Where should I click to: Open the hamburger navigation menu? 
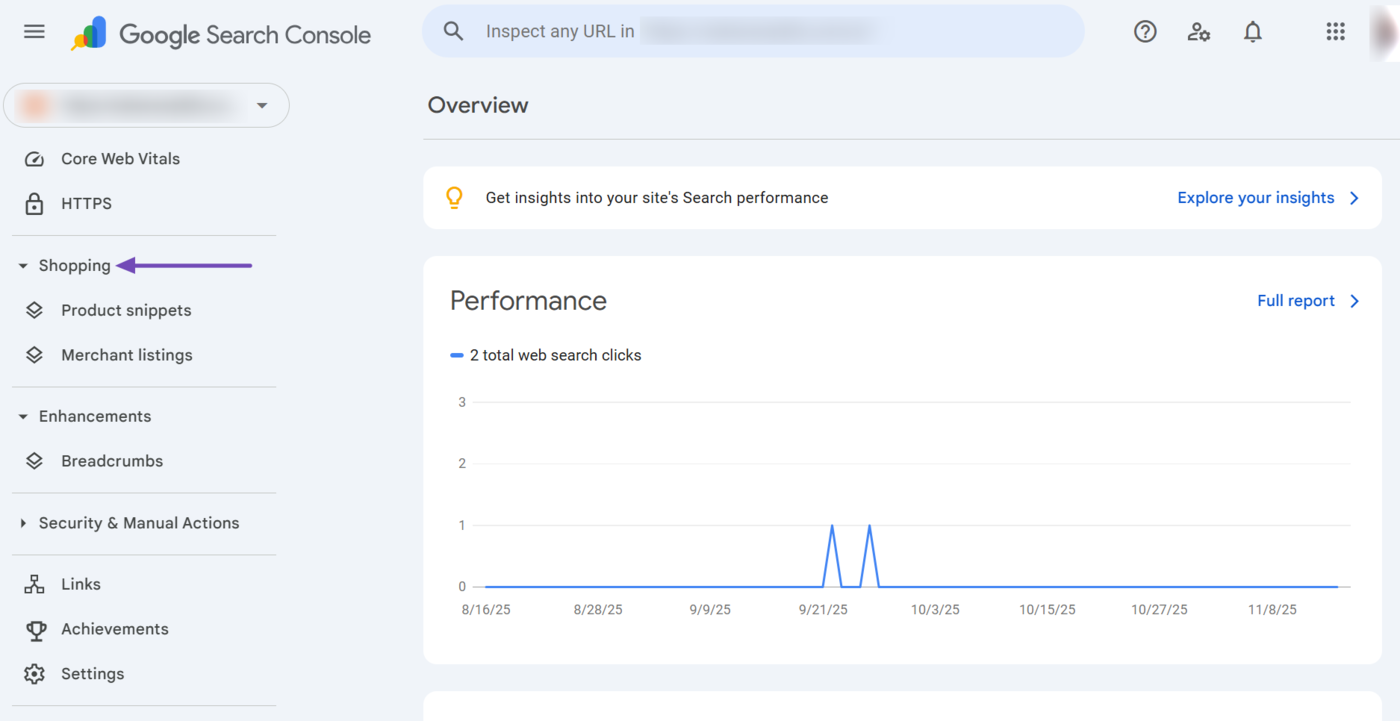(x=34, y=31)
